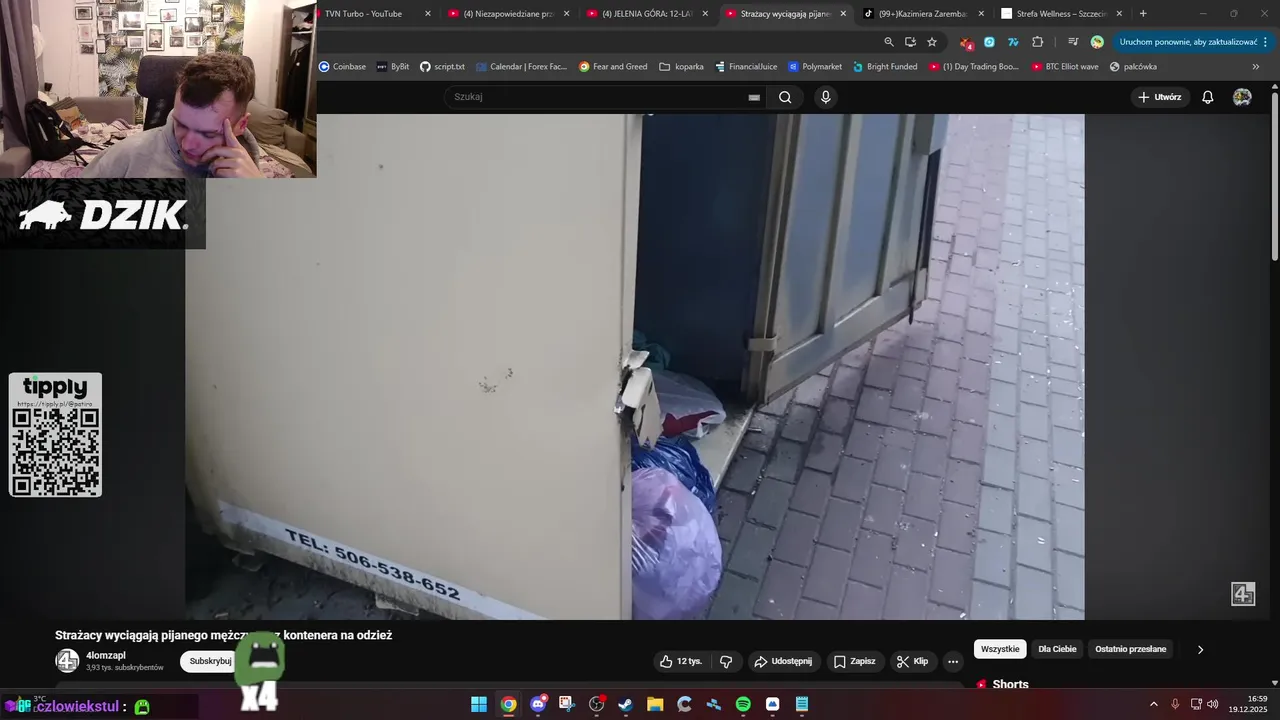Select the Wszystkie filter chip
This screenshot has width=1280, height=720.
coord(1000,649)
